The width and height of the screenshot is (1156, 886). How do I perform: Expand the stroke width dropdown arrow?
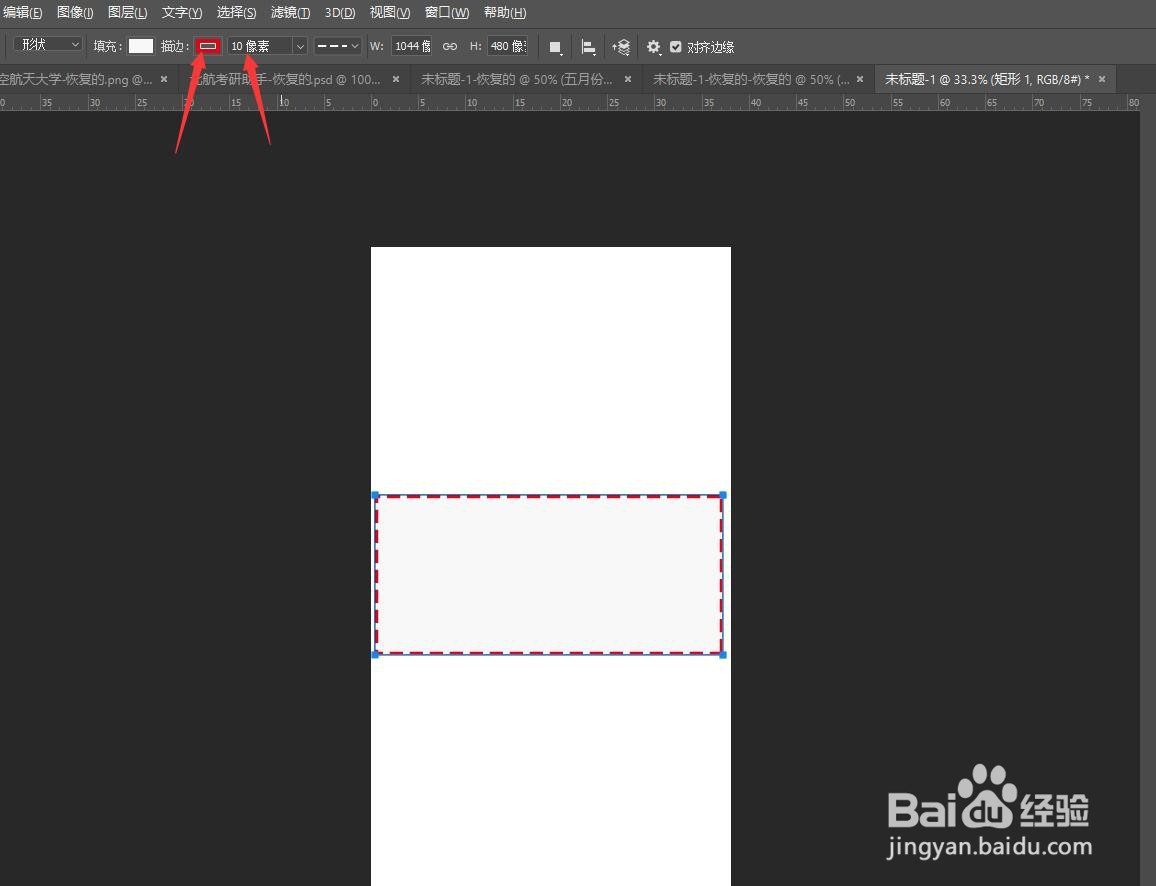pos(299,46)
